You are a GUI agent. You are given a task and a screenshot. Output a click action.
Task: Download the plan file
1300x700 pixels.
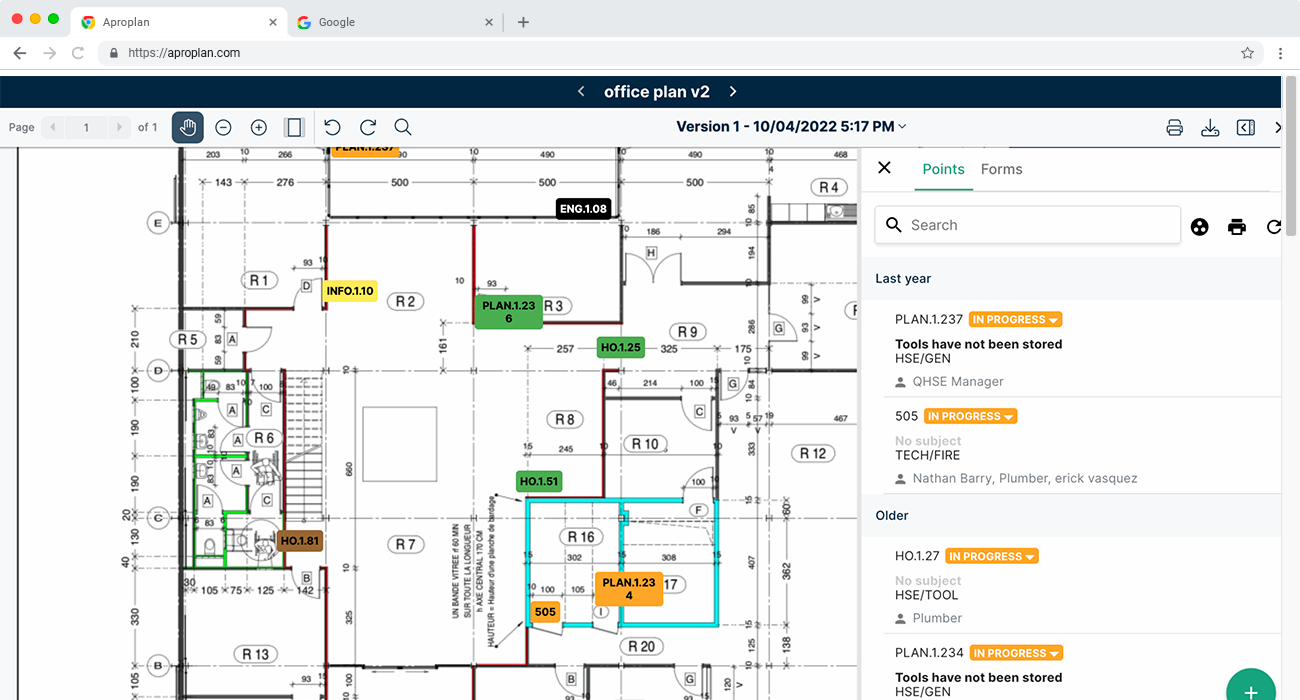(x=1210, y=127)
